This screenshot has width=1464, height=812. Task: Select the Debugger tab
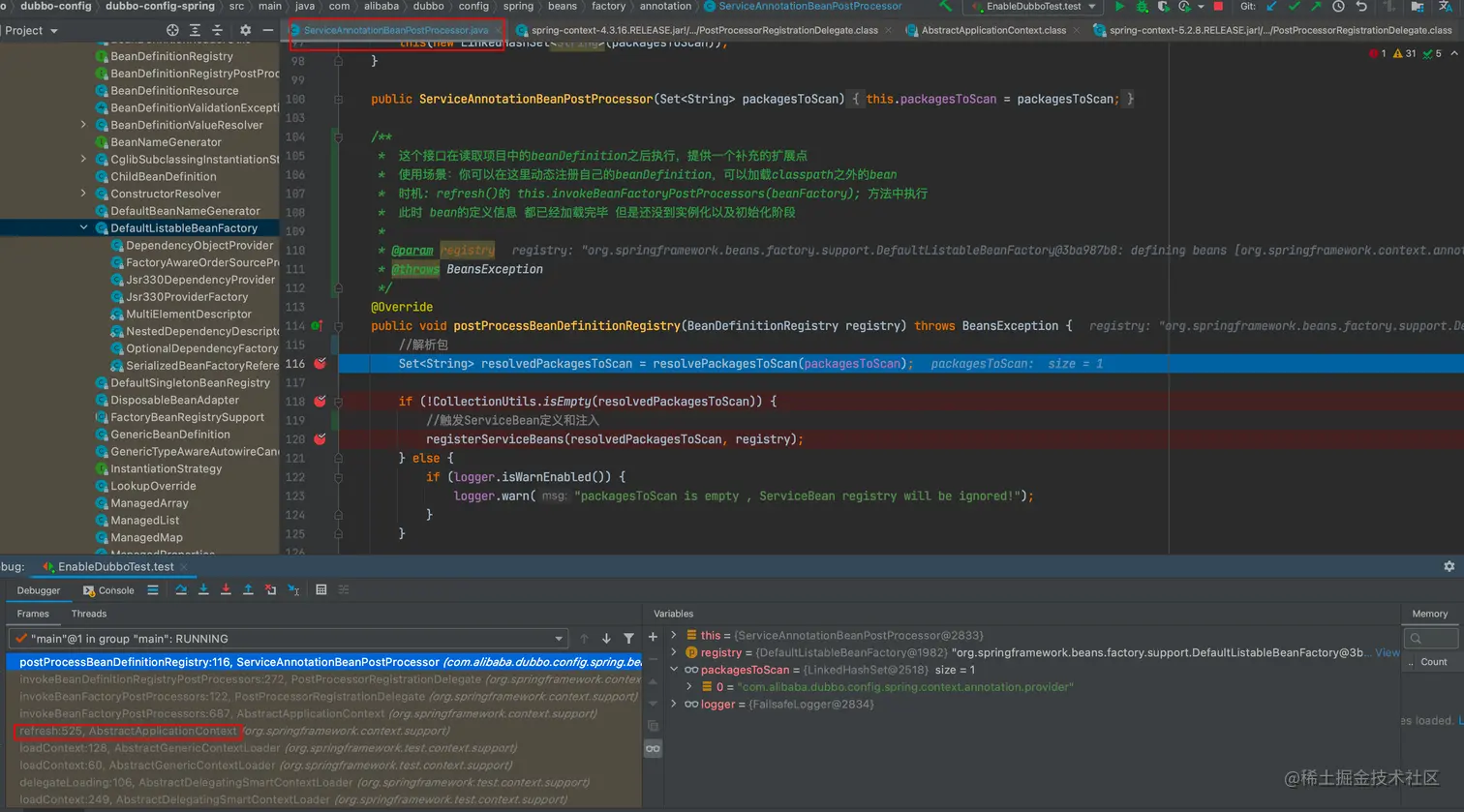(x=39, y=590)
